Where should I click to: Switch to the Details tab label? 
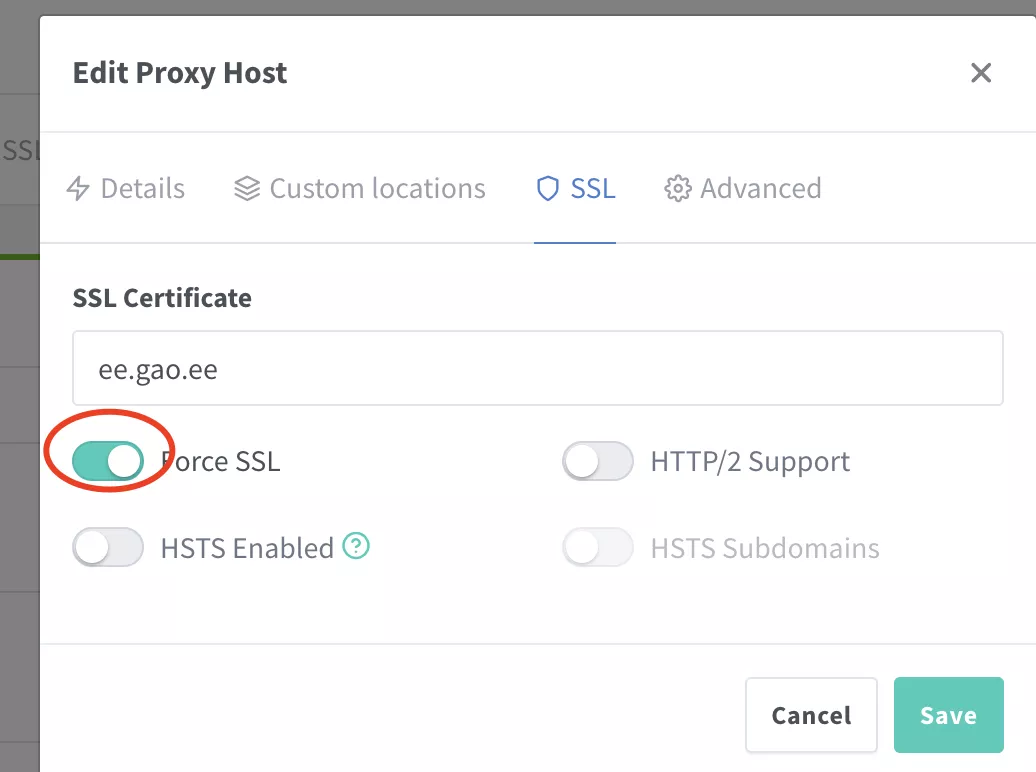coord(143,189)
